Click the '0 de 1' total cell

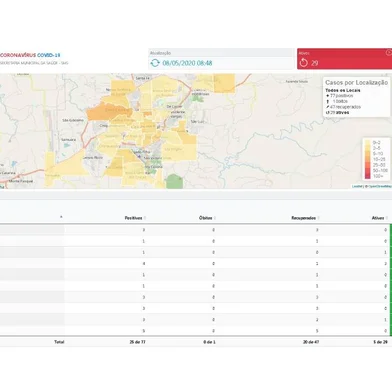pyautogui.click(x=209, y=342)
